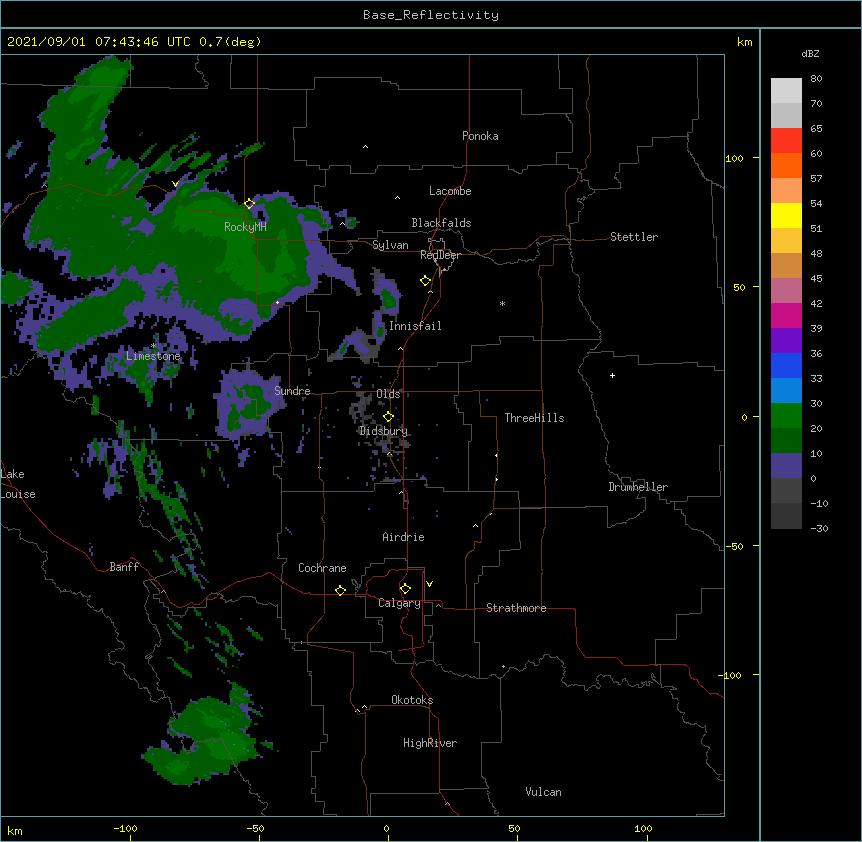Screen dimensions: 862x842
Task: Click the yellow diamond marker below Cochrane
Action: (340, 590)
